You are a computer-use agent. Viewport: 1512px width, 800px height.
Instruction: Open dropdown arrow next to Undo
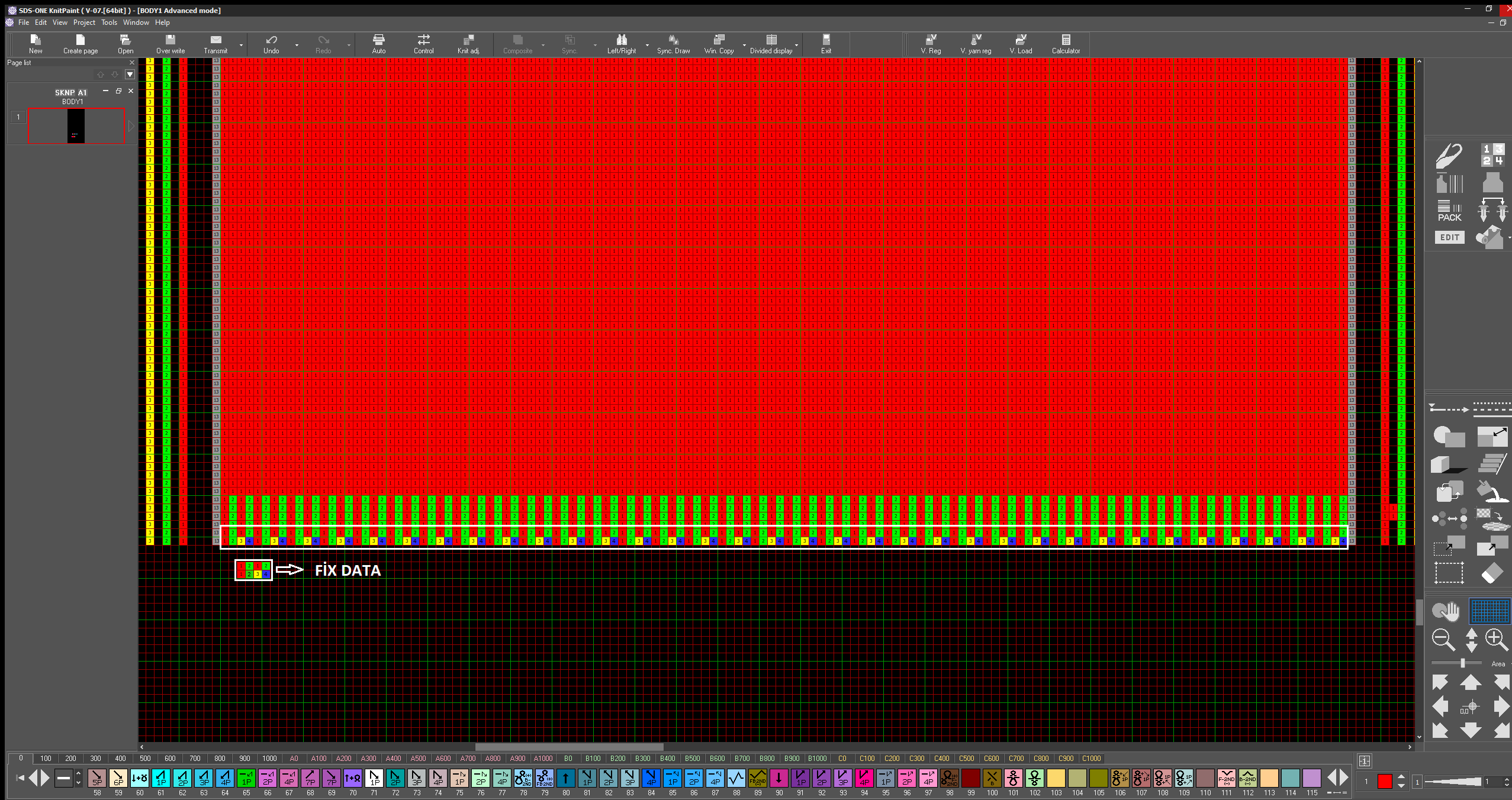297,45
